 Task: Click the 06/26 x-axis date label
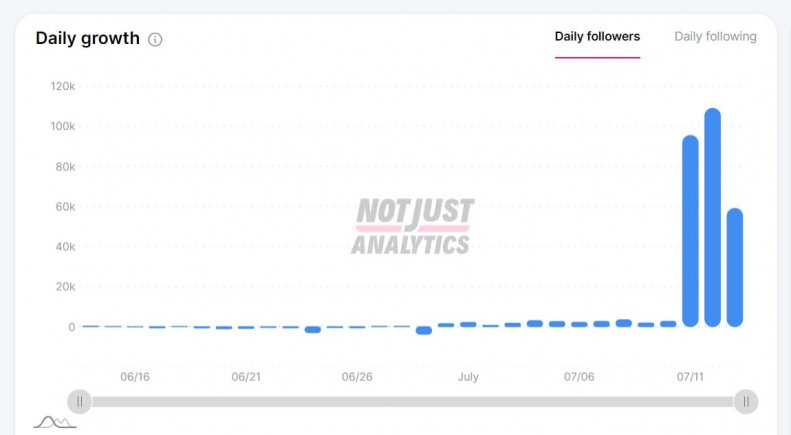coord(357,377)
